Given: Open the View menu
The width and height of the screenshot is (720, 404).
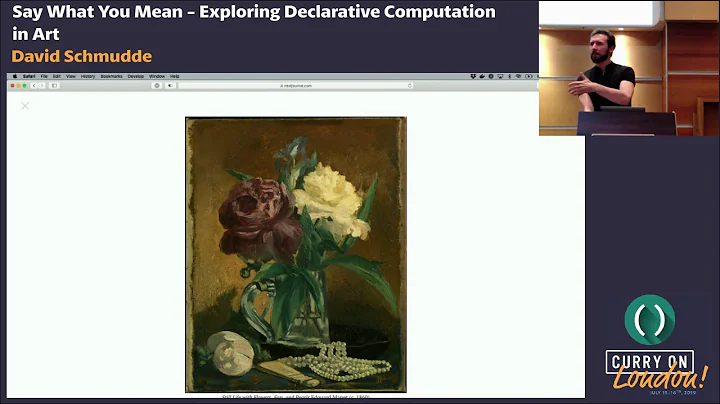Looking at the screenshot, I should (x=71, y=76).
